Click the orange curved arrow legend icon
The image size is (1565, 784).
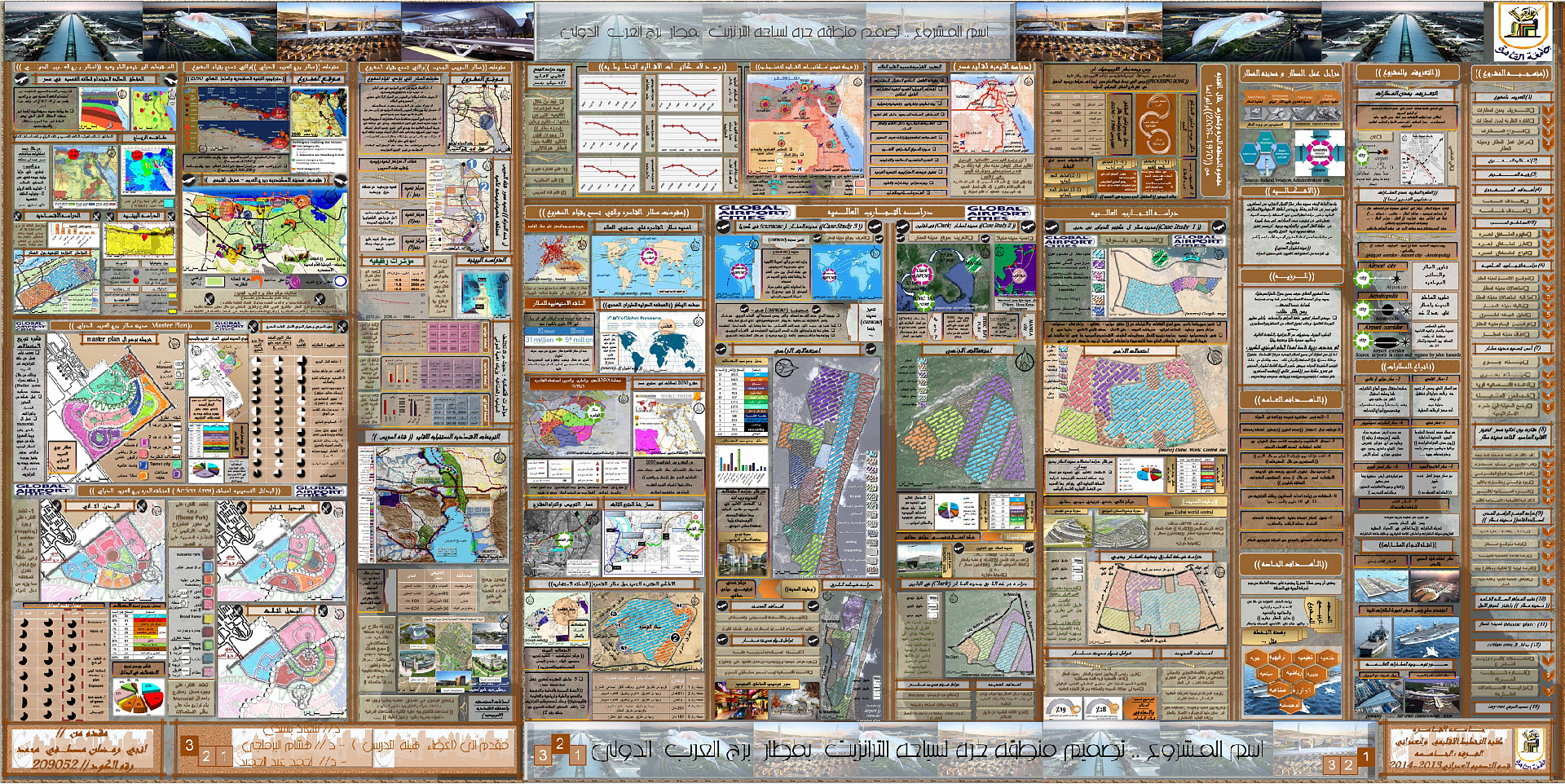[258, 280]
